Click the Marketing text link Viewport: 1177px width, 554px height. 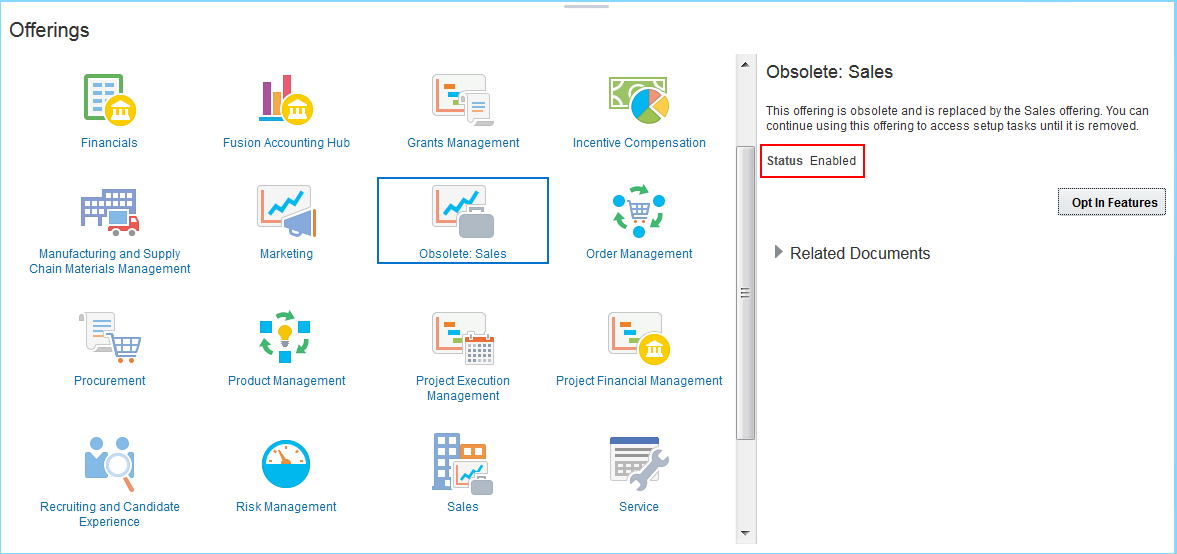click(286, 254)
